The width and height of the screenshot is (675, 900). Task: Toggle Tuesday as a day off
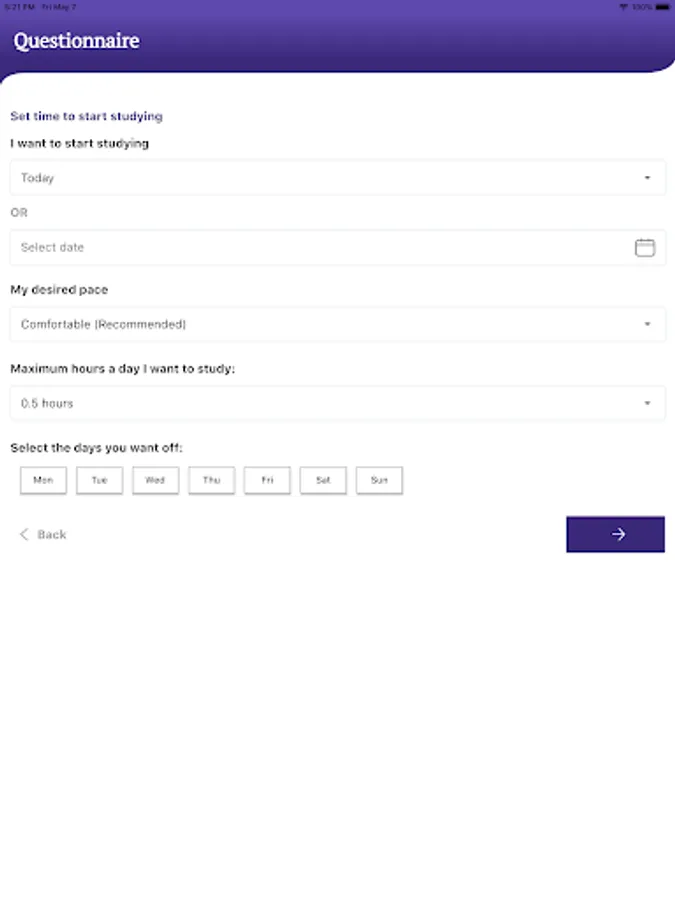(99, 480)
